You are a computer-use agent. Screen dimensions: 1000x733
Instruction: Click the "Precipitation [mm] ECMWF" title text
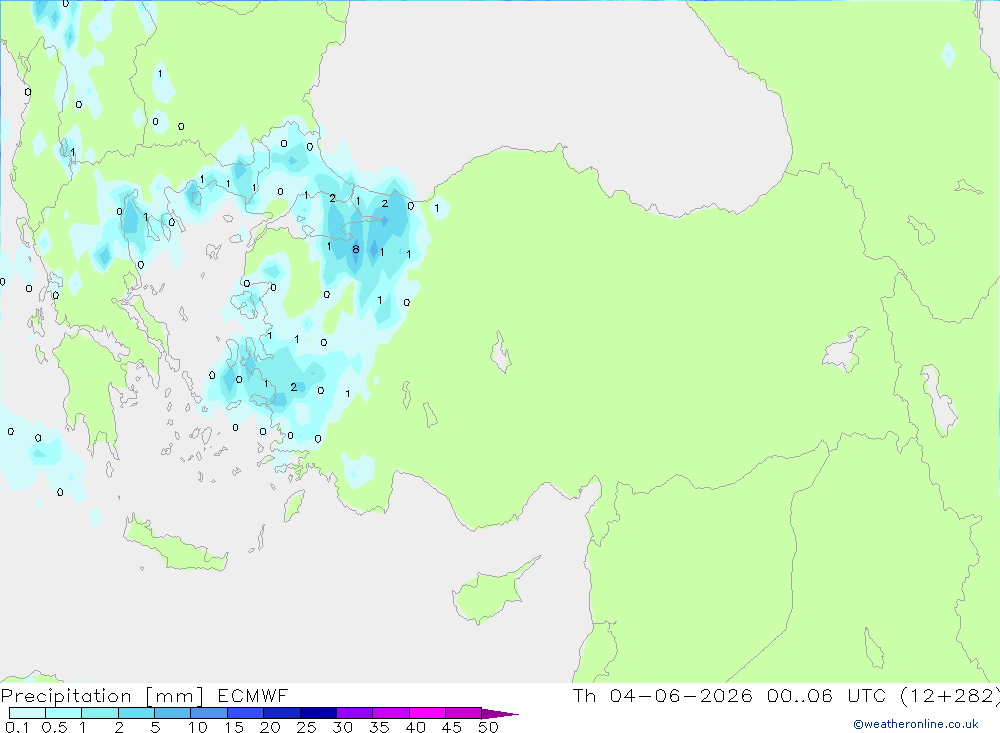tap(145, 696)
